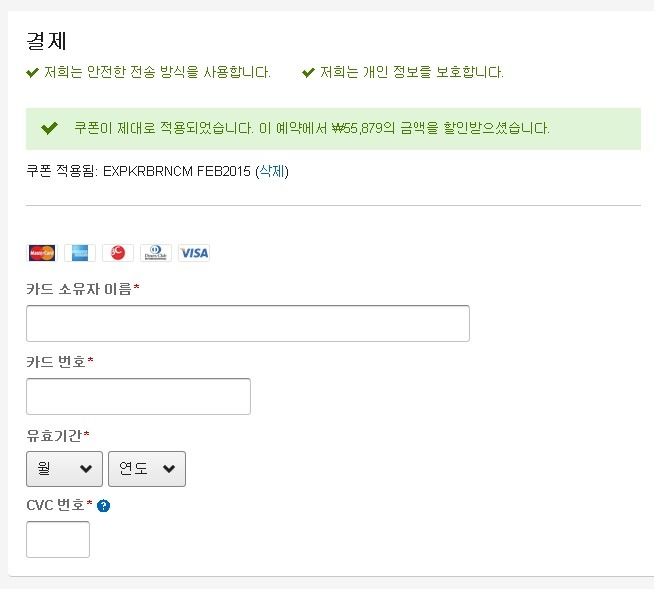Open the 월 expiry month dropdown

[64, 469]
